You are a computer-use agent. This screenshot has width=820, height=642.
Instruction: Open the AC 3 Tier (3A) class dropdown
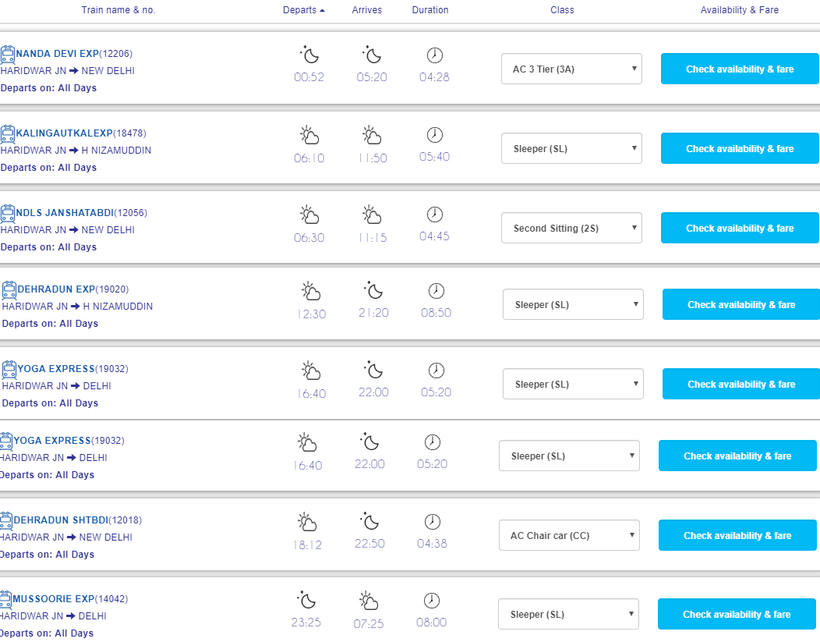[x=571, y=69]
